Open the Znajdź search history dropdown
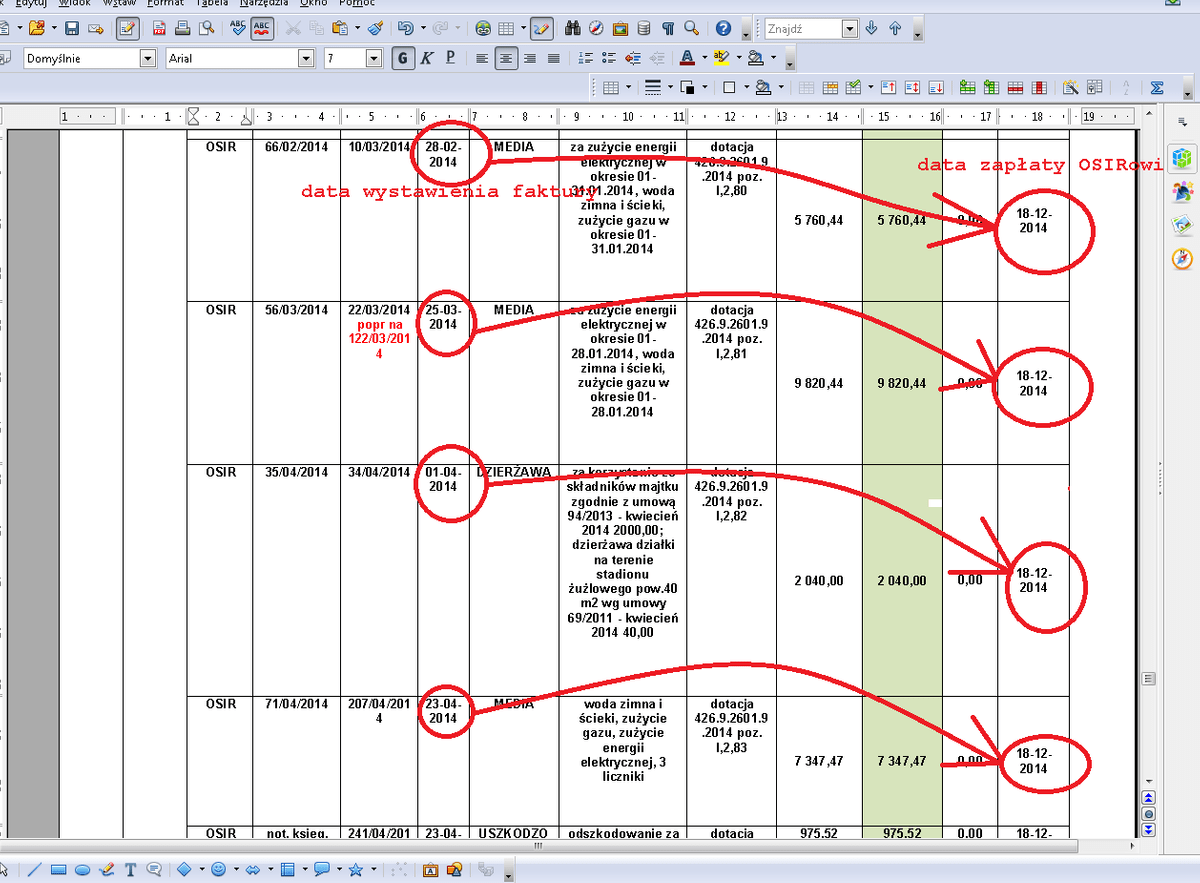Screen dimensions: 1200x883 click(x=849, y=28)
